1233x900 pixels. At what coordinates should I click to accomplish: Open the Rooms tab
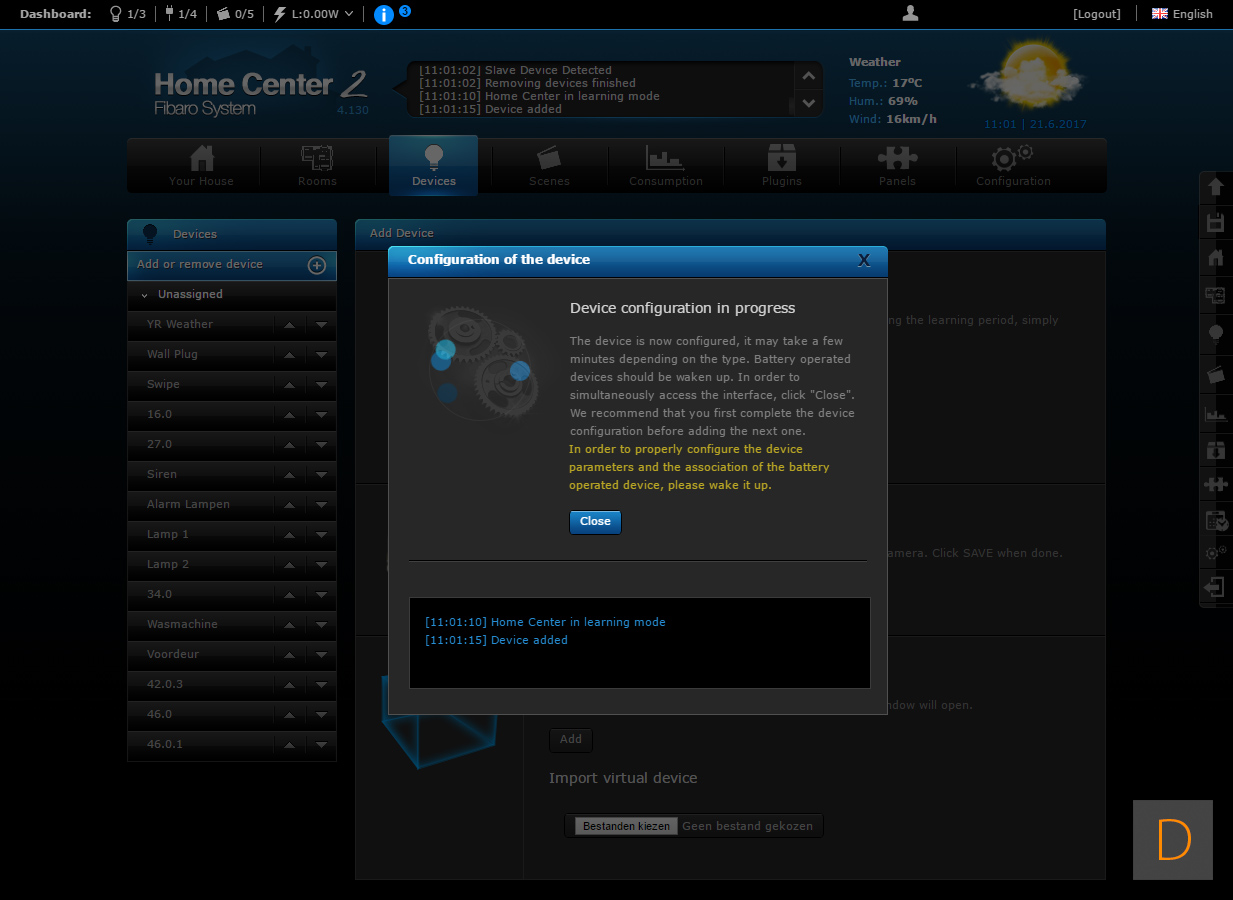coord(317,166)
